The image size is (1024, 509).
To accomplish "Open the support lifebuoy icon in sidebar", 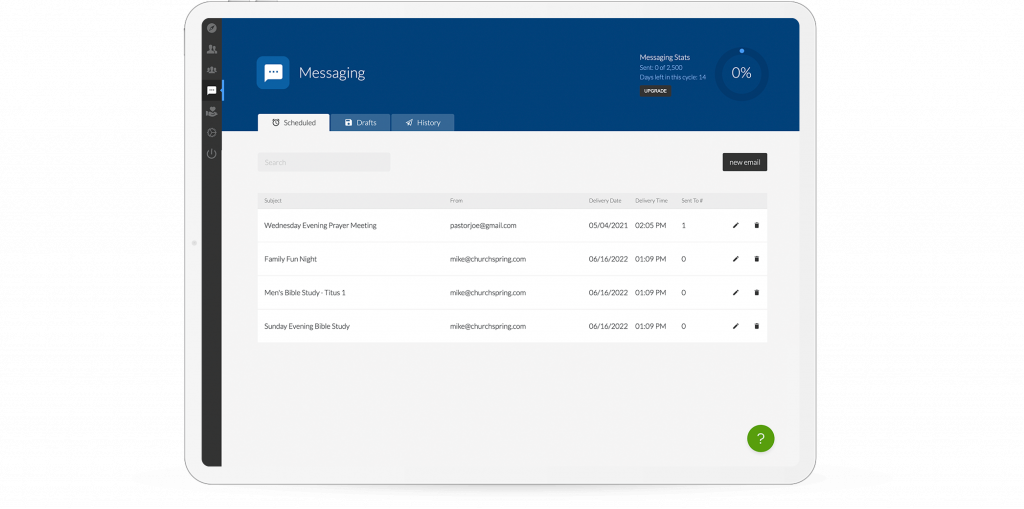I will [212, 133].
